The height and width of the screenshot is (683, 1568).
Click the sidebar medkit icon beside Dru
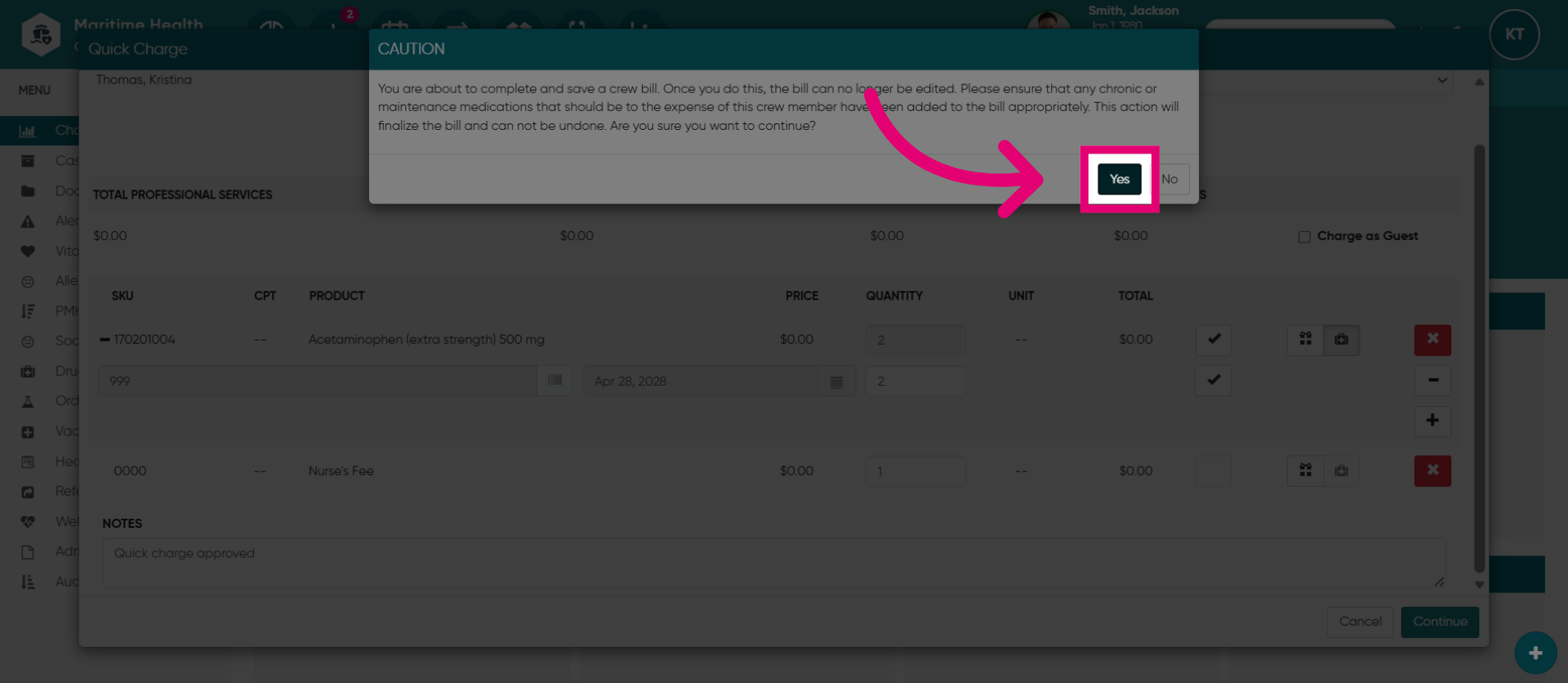[x=28, y=371]
